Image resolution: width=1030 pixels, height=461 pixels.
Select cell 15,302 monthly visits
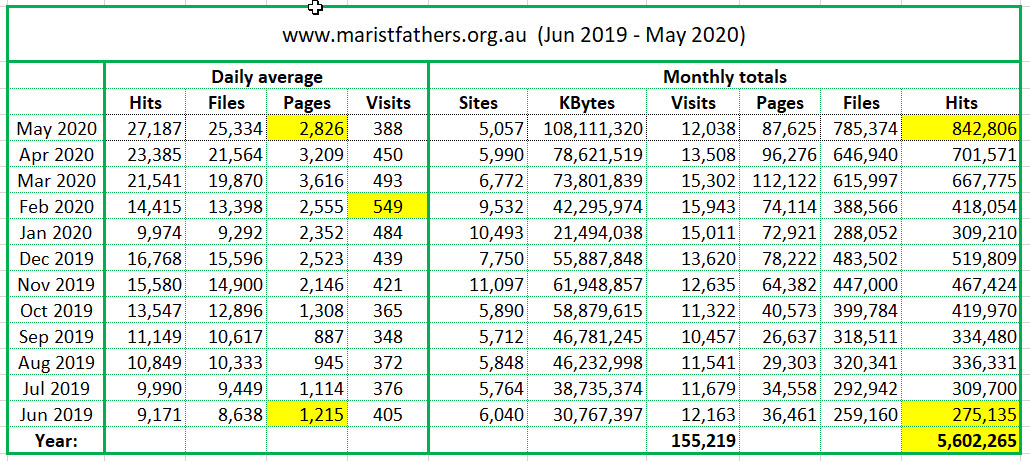pyautogui.click(x=693, y=181)
